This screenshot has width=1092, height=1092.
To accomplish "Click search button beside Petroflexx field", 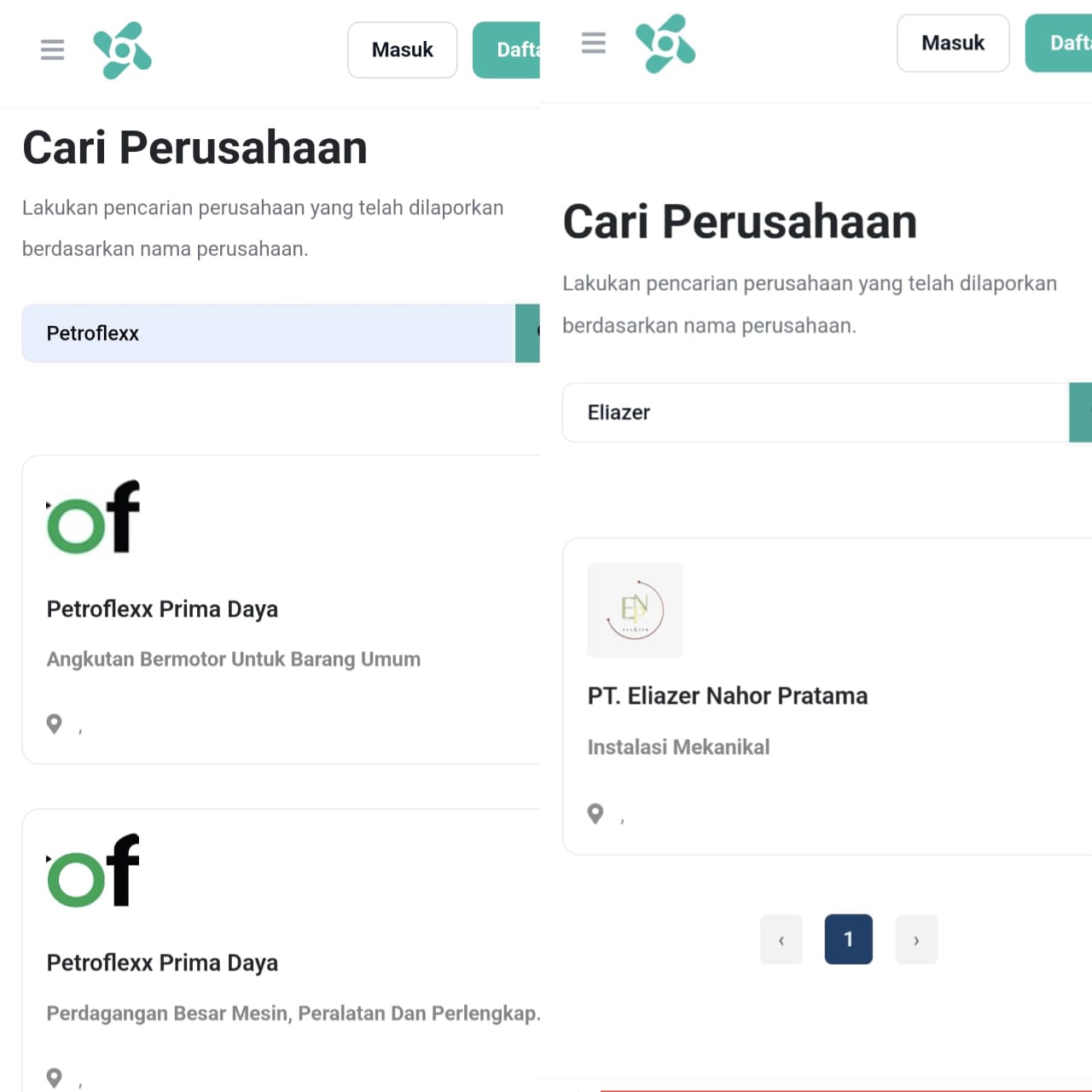I will tap(528, 334).
